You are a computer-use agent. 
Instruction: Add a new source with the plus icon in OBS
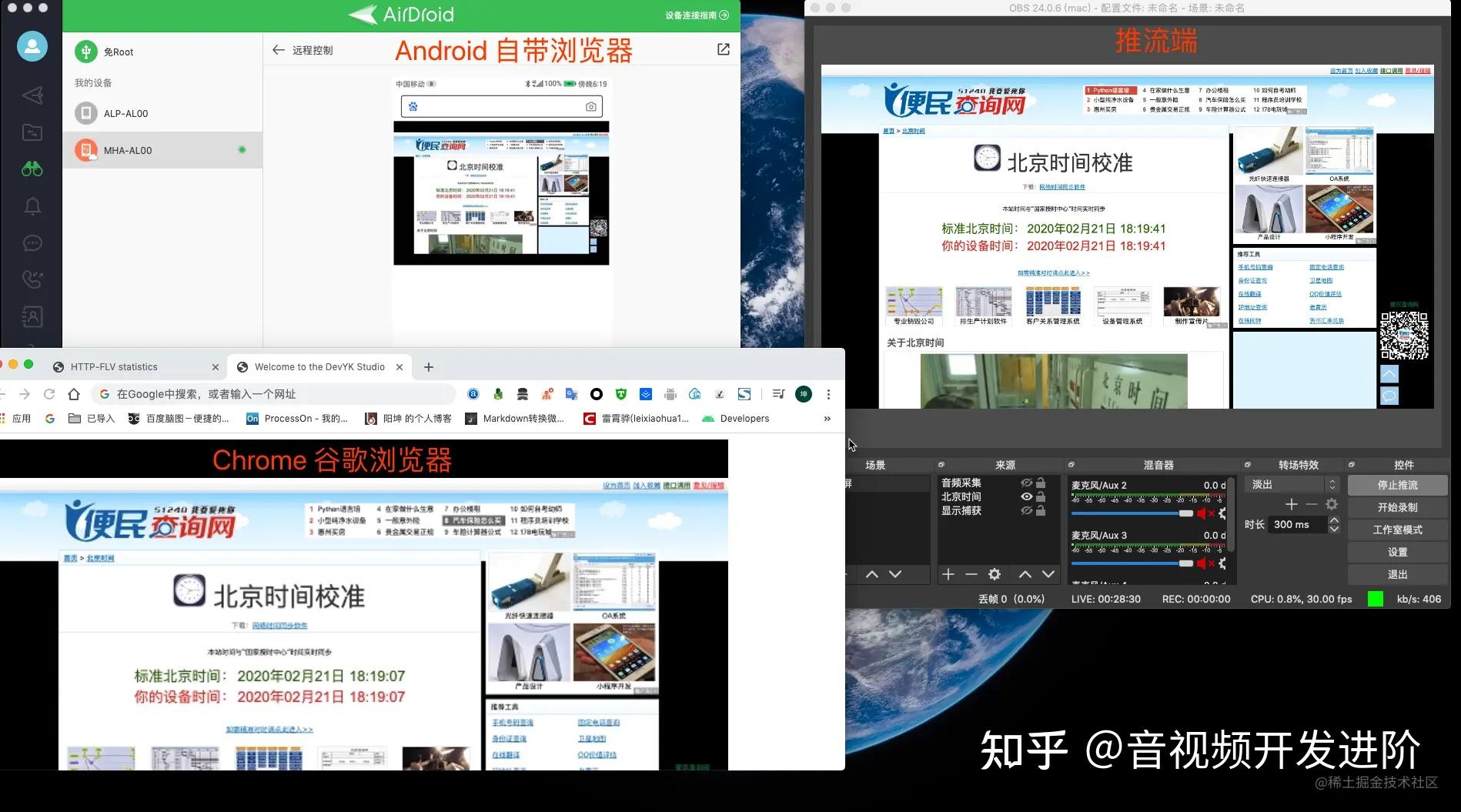(x=948, y=573)
